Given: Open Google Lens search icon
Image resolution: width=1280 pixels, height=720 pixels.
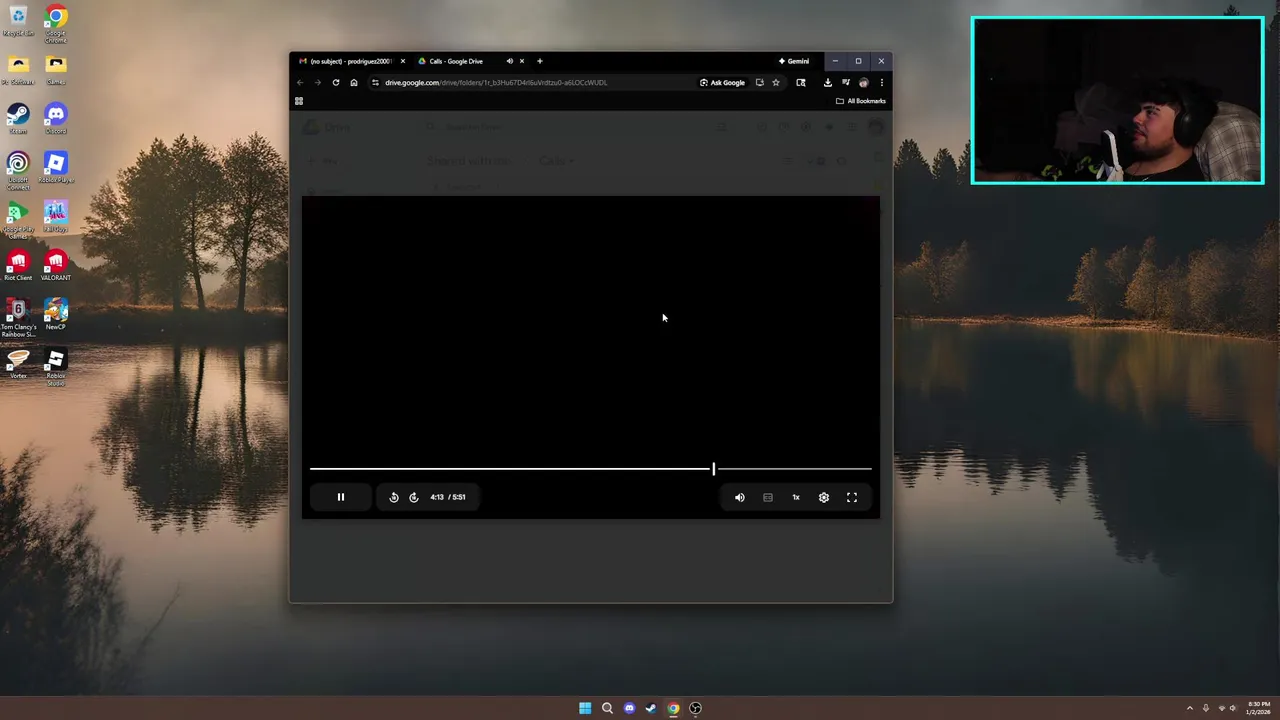Looking at the screenshot, I should point(801,82).
